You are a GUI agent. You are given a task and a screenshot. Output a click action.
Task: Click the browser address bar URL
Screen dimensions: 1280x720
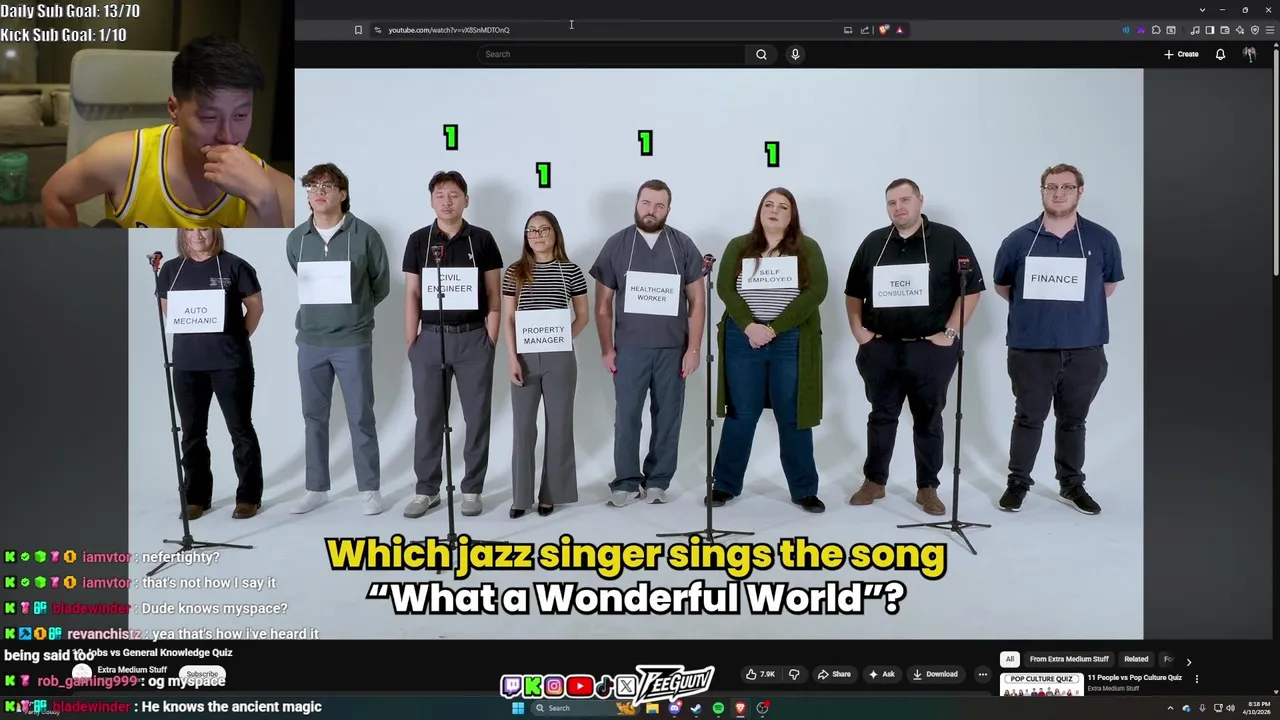449,30
